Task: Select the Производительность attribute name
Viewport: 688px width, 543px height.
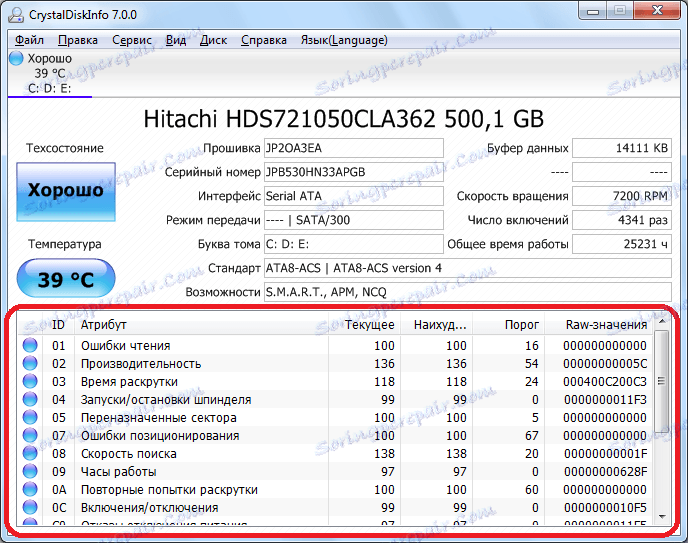Action: pos(141,364)
